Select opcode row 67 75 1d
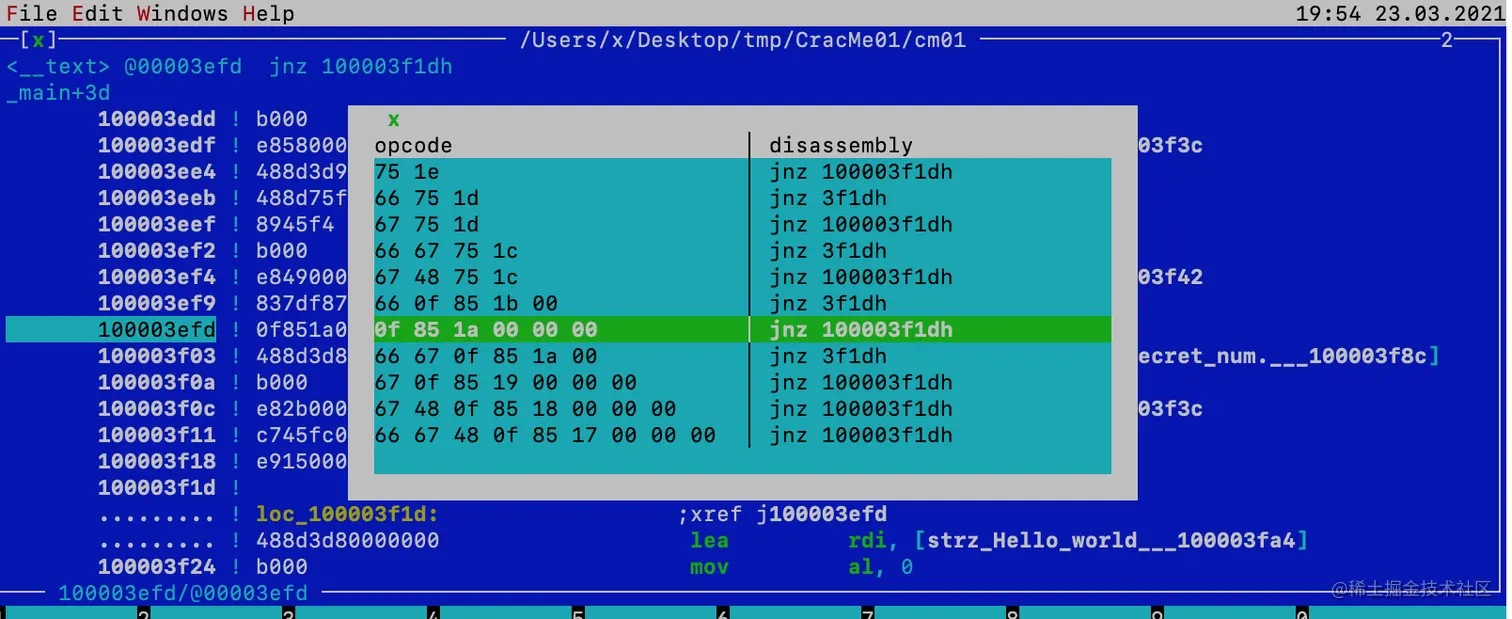Image resolution: width=1512 pixels, height=619 pixels. pyautogui.click(x=742, y=224)
